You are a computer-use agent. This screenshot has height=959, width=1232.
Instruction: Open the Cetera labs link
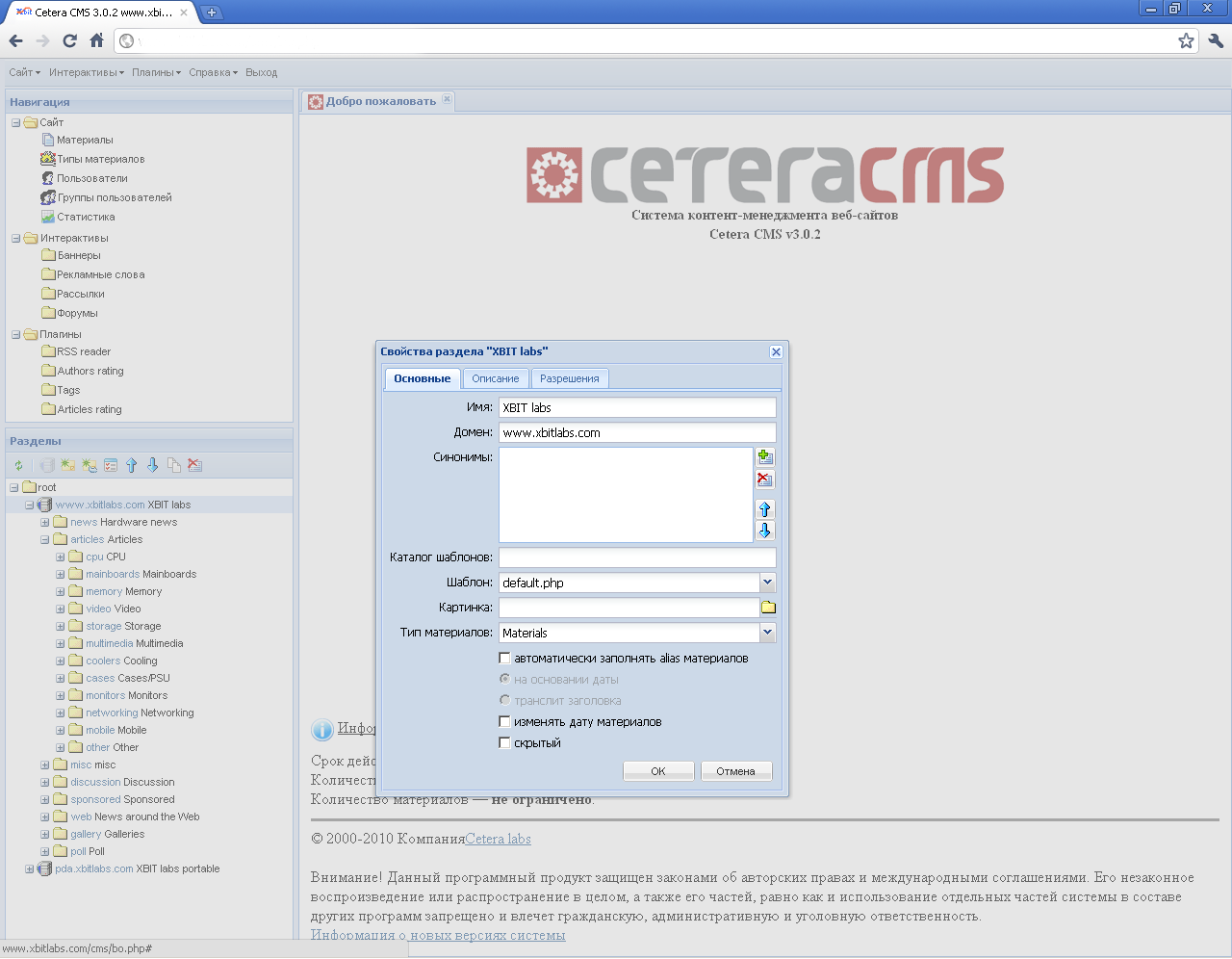coord(498,840)
